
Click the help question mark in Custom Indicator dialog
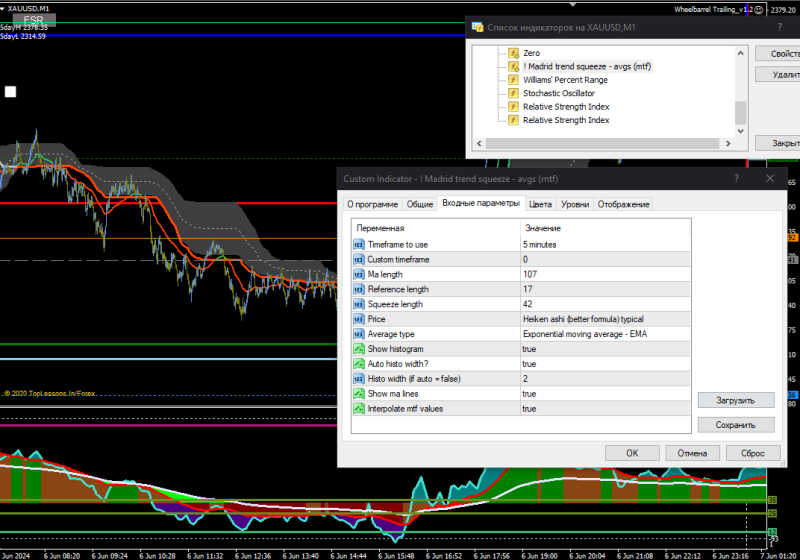pos(736,178)
